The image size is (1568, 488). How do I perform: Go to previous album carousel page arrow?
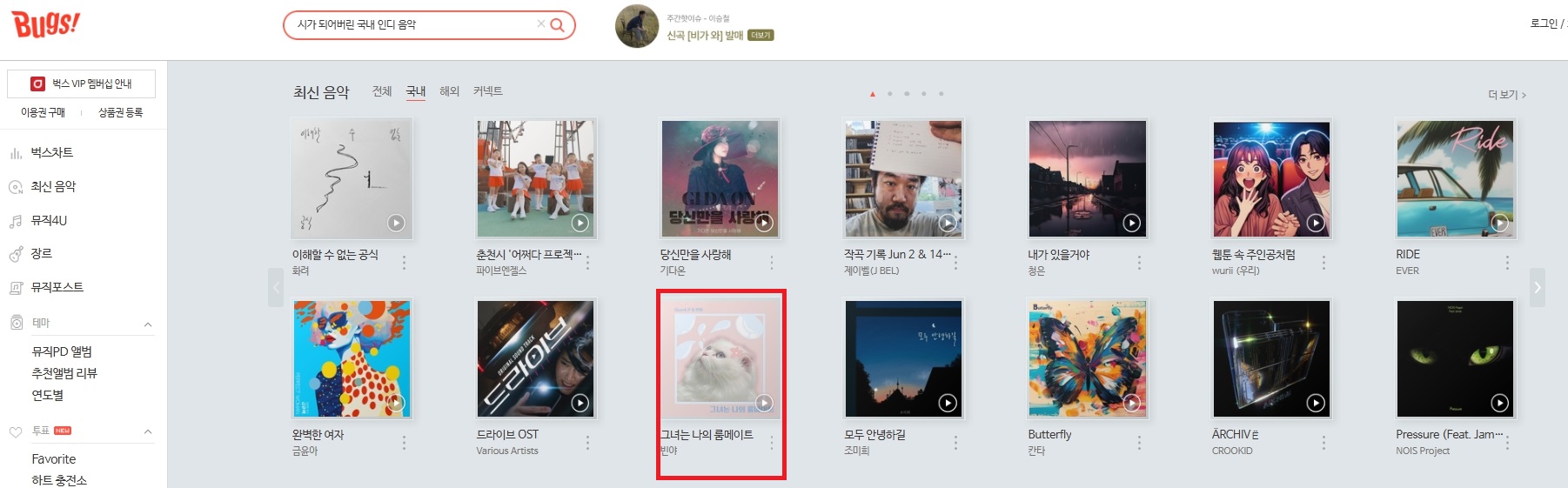click(276, 287)
